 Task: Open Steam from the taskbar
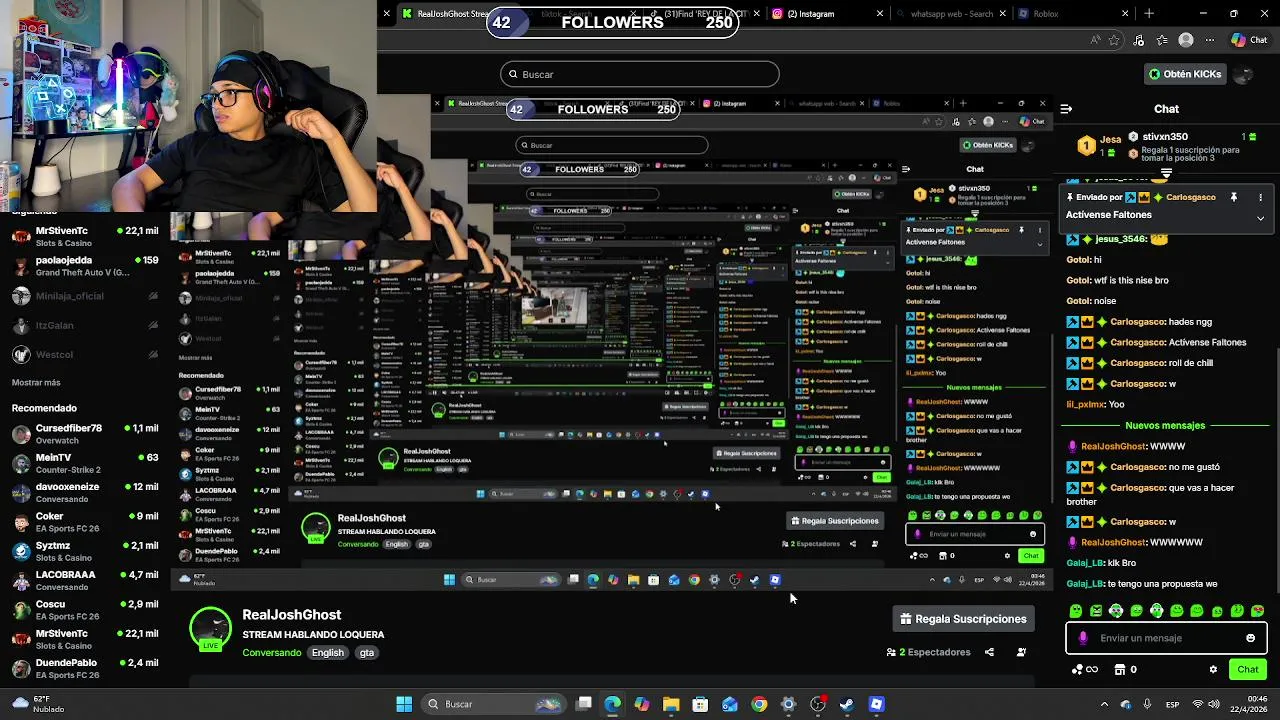tap(847, 704)
